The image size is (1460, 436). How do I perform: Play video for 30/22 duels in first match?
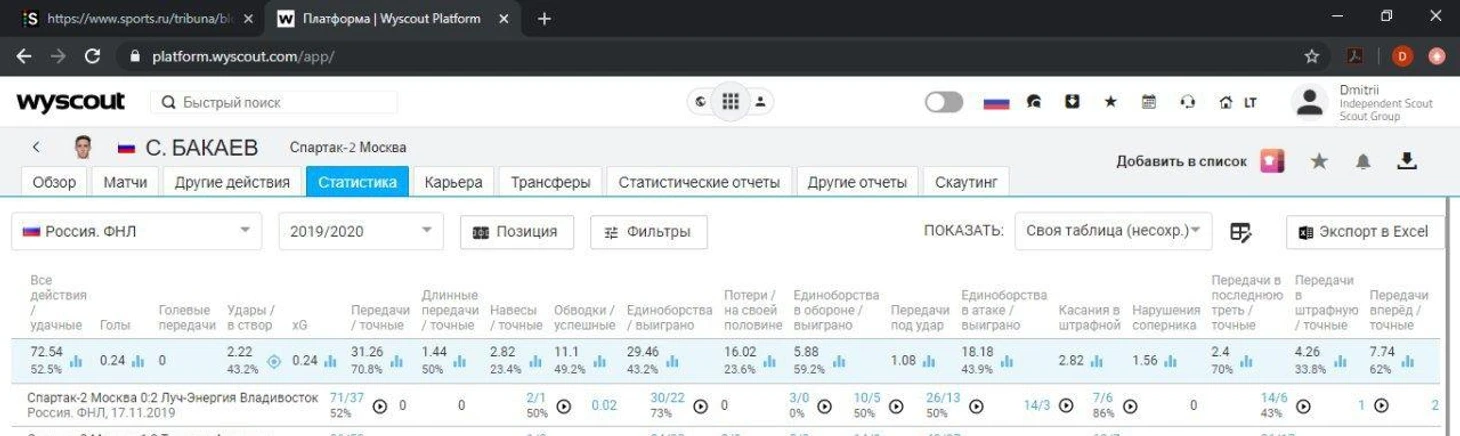[x=700, y=406]
